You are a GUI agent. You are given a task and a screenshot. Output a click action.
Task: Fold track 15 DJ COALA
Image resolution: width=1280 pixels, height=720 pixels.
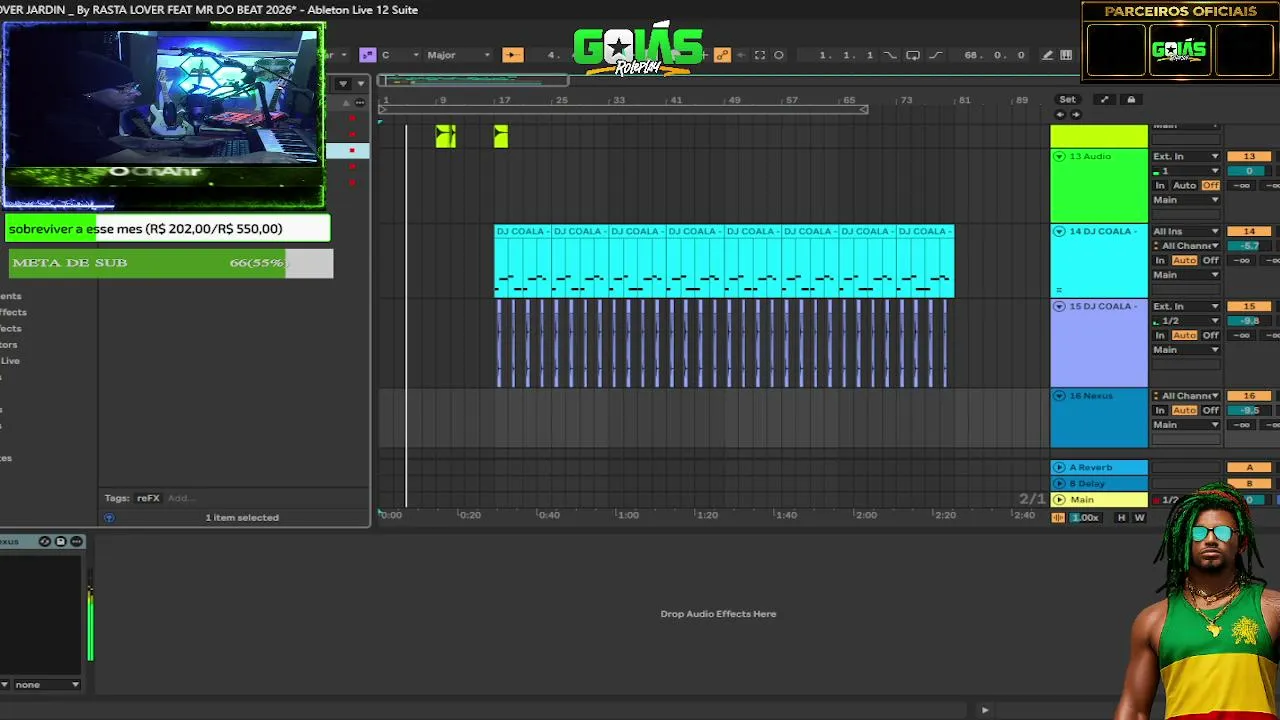(1059, 307)
